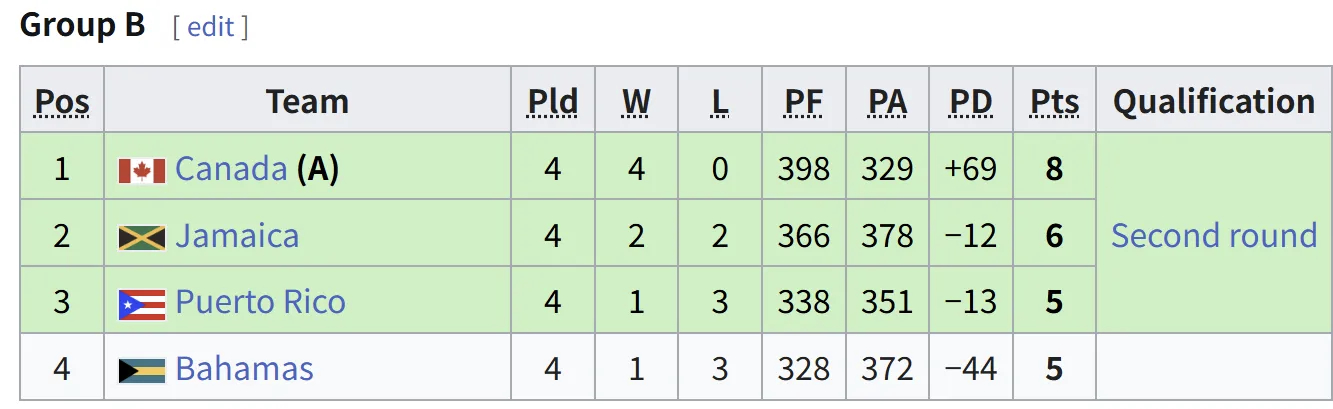1333x409 pixels.
Task: Open the Canada team link
Action: 231,168
